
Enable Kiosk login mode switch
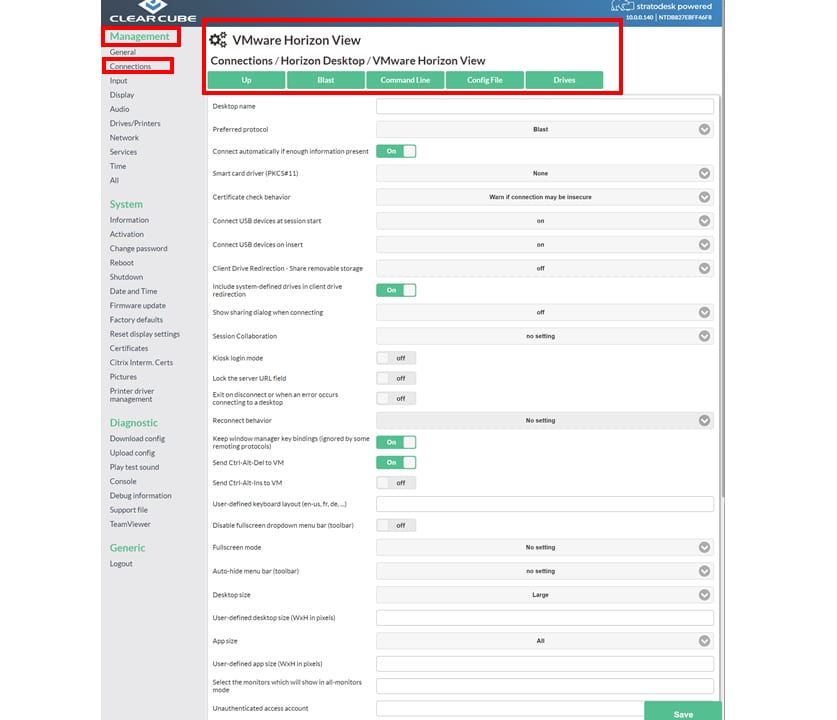[x=396, y=358]
